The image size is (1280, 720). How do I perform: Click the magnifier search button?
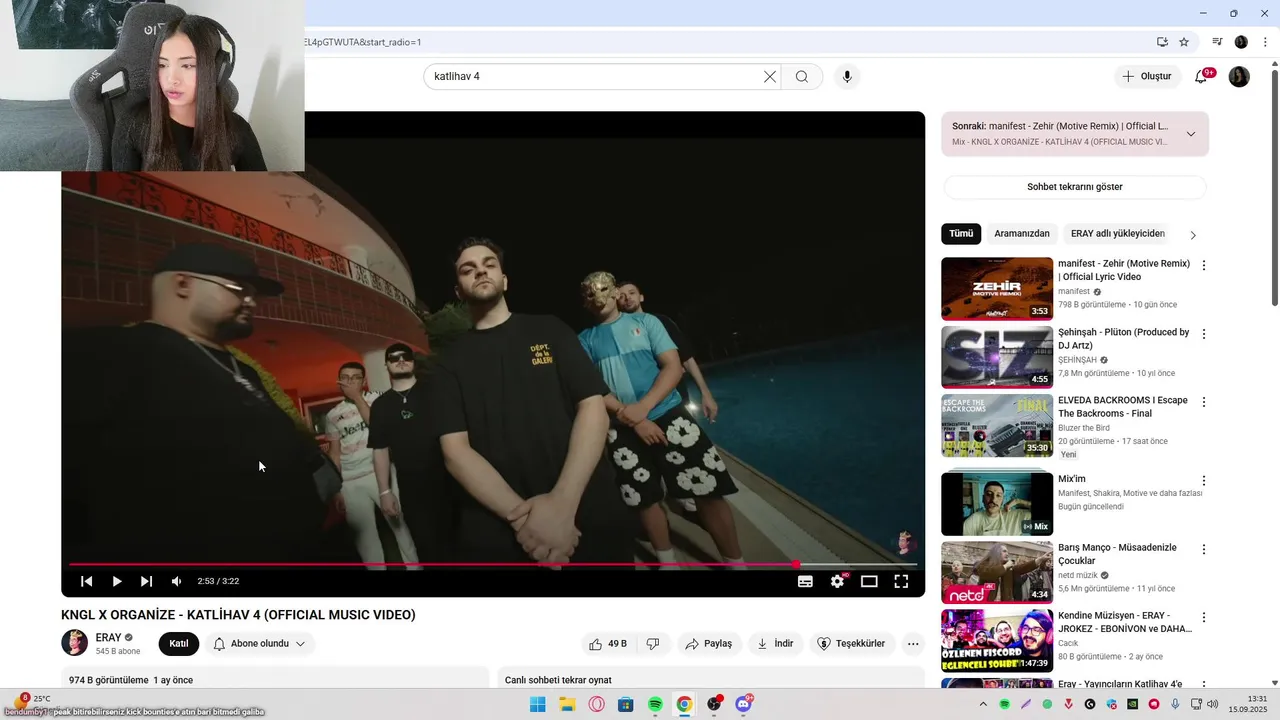tap(802, 77)
